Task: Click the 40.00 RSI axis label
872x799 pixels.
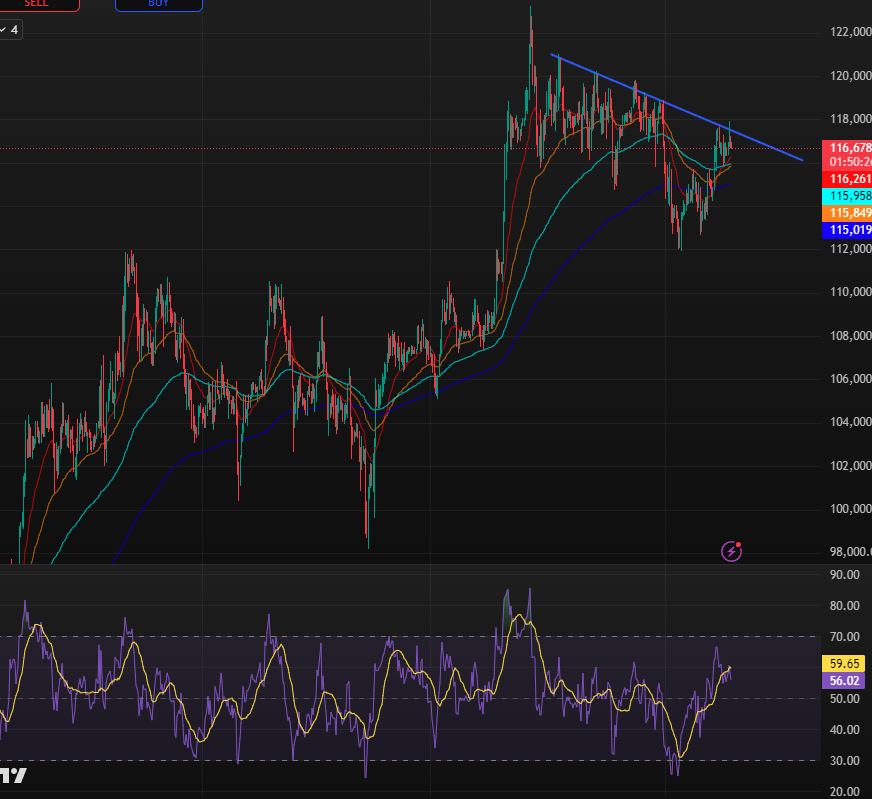Action: click(x=845, y=729)
